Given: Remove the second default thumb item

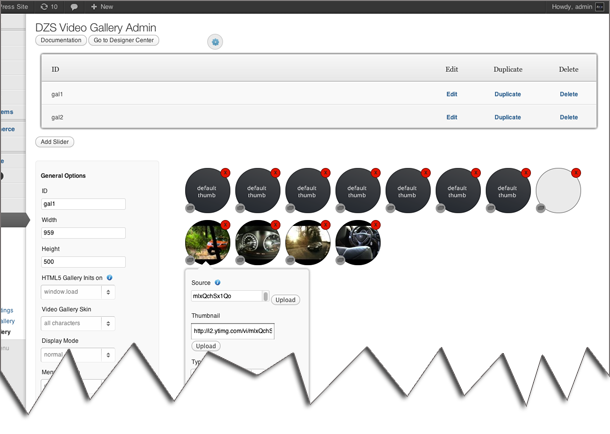Looking at the screenshot, I should [x=275, y=173].
